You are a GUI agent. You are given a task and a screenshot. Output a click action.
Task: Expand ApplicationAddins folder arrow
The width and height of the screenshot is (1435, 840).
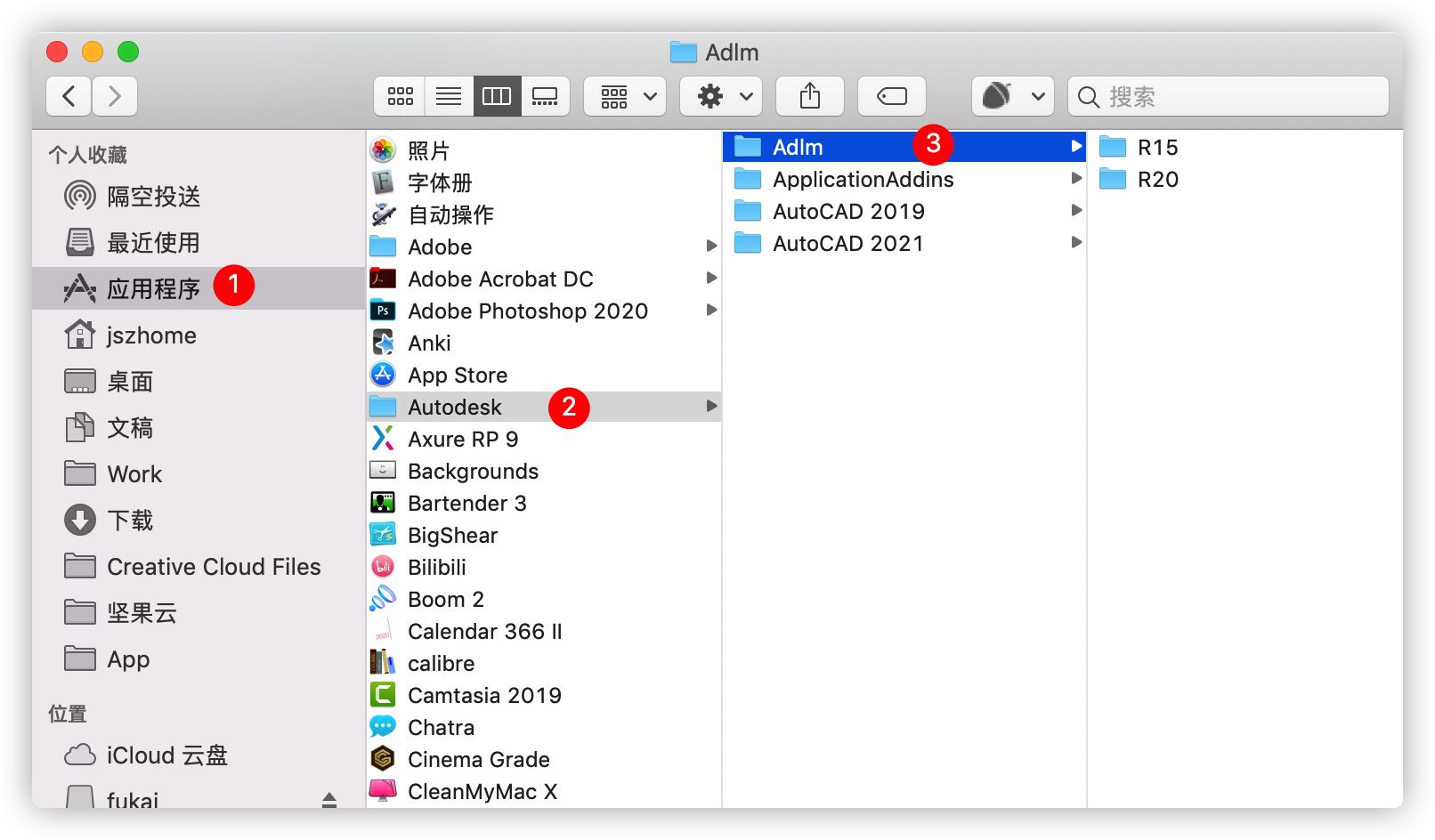click(1076, 178)
